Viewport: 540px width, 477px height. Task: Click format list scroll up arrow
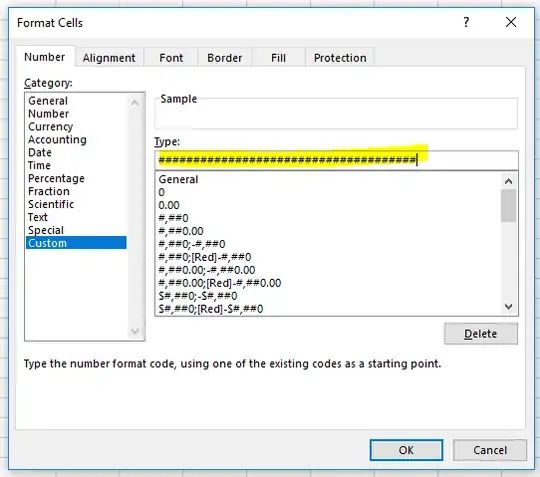pos(509,181)
